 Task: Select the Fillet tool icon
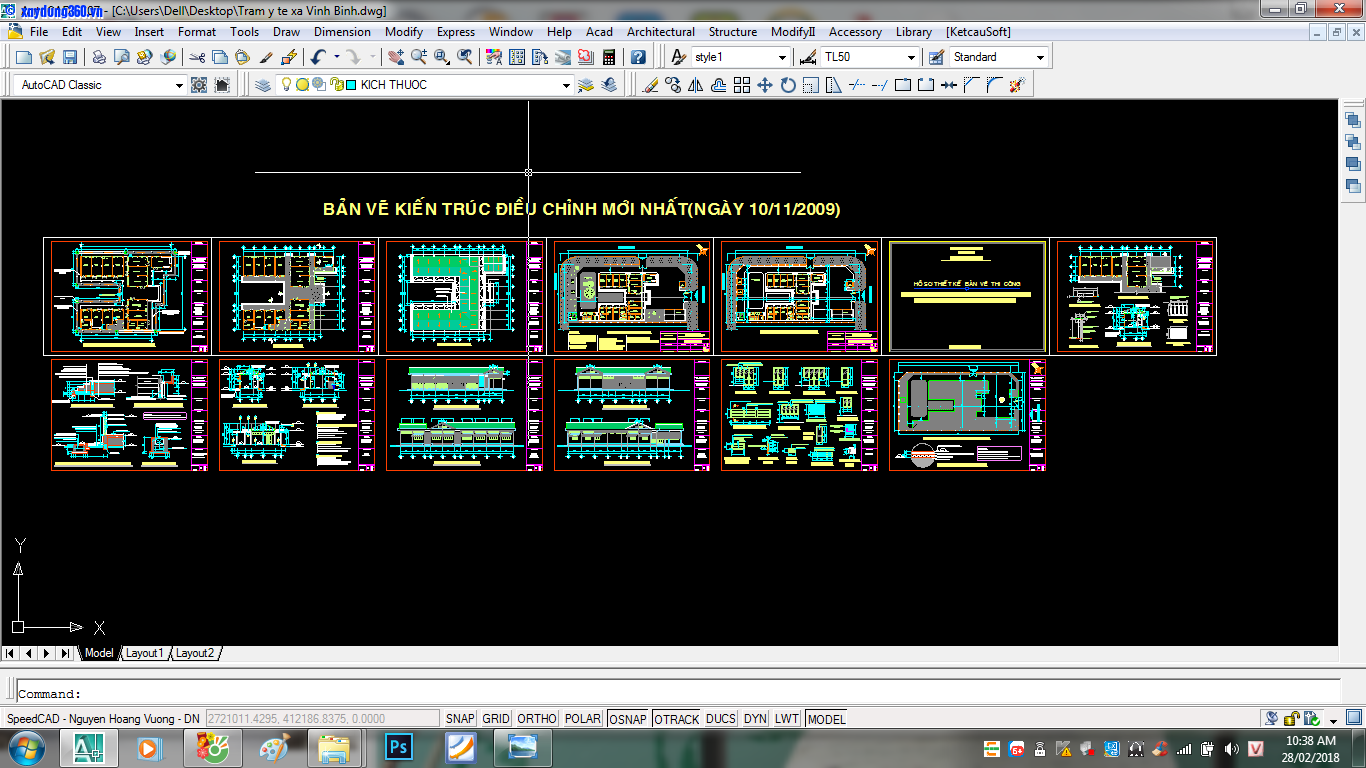(994, 85)
